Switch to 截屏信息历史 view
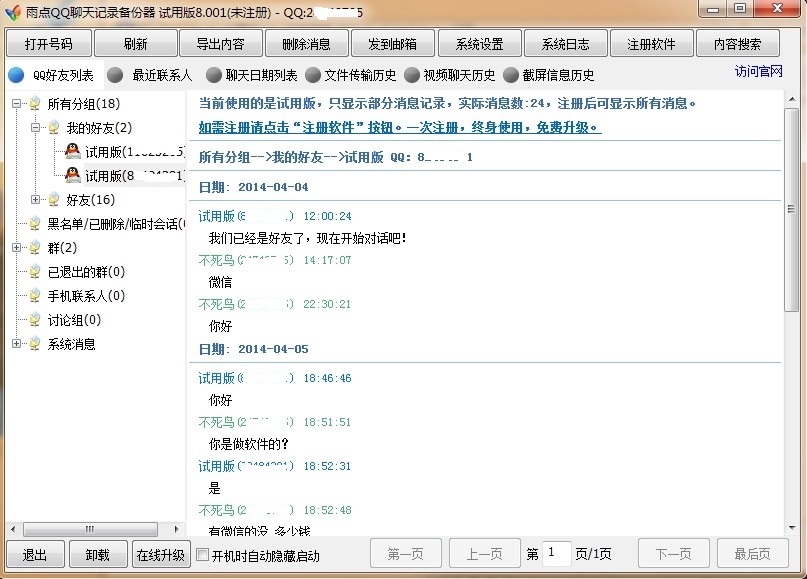The width and height of the screenshot is (807, 579). [511, 75]
